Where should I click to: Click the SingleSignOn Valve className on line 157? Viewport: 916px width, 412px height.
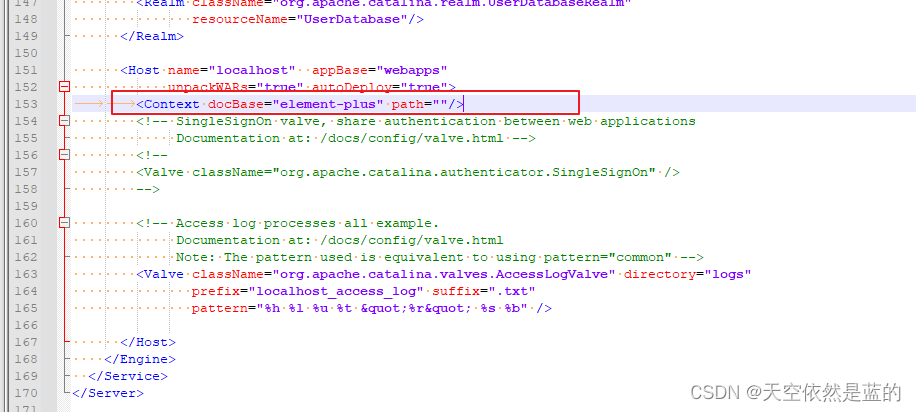[x=464, y=172]
